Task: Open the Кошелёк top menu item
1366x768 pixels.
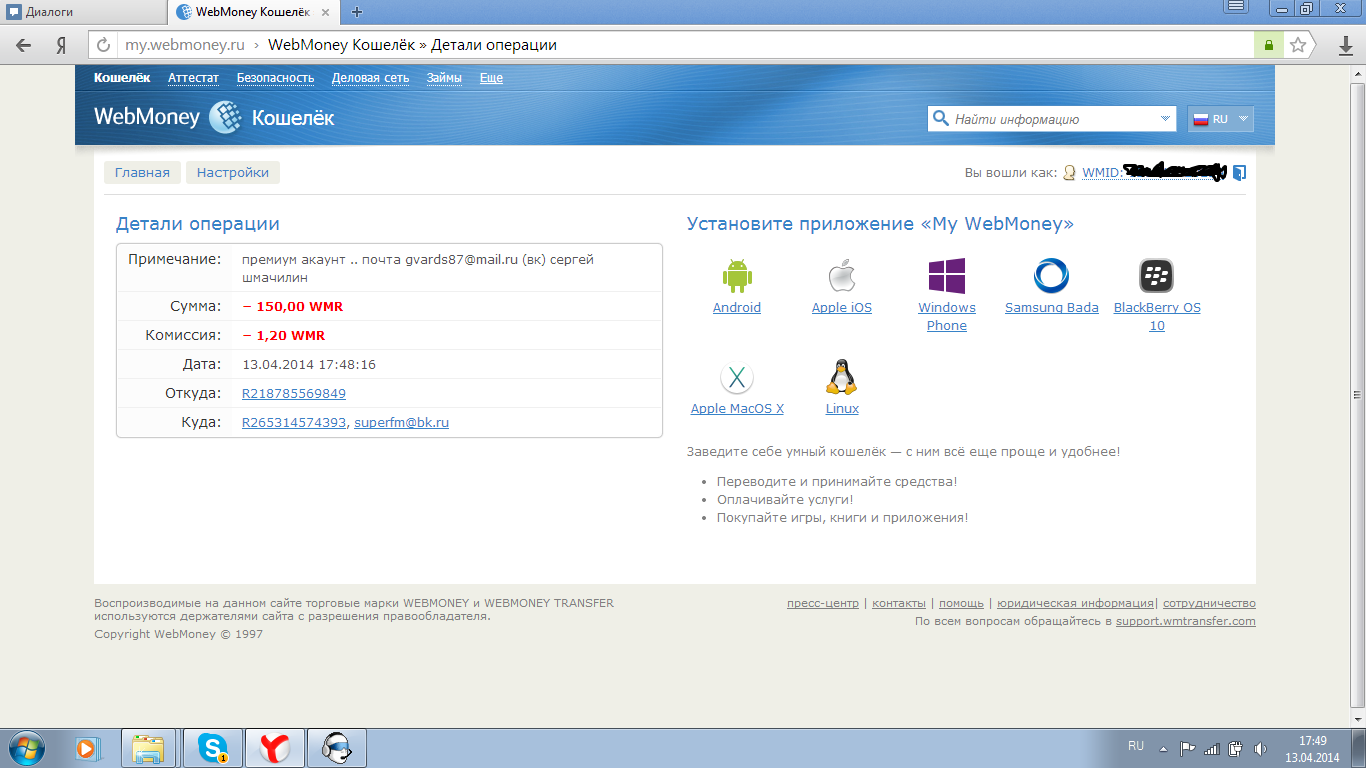Action: coord(122,78)
